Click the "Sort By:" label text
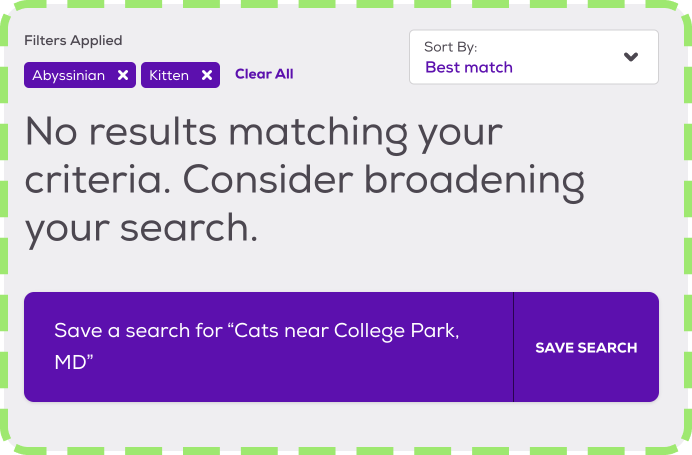692x455 pixels. click(x=451, y=47)
